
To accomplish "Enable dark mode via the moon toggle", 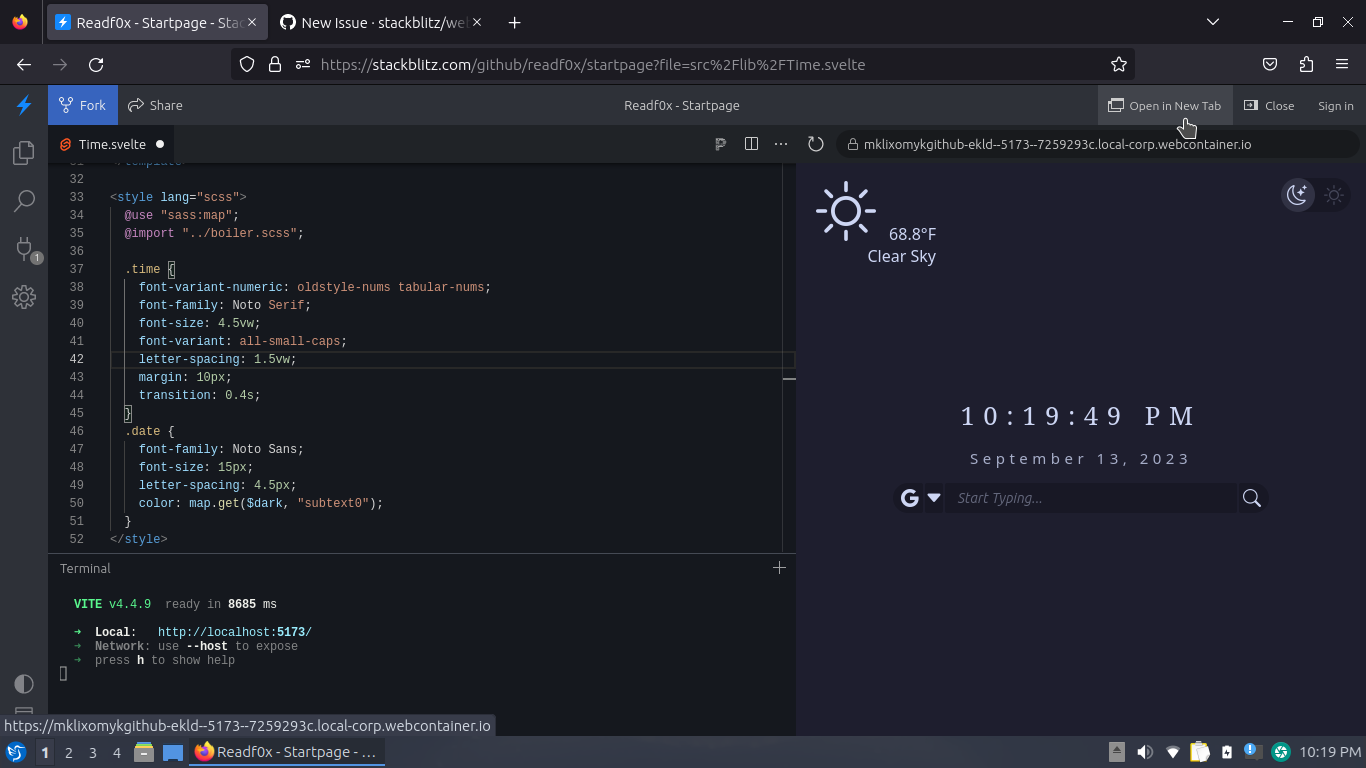I will click(x=1297, y=195).
